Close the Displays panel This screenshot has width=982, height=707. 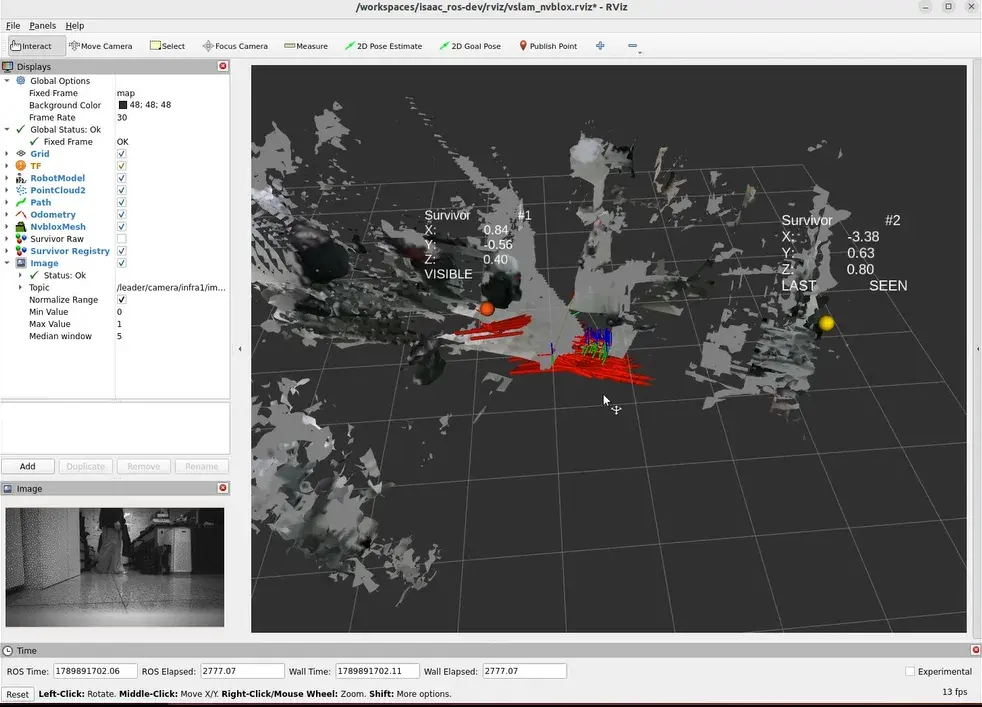pyautogui.click(x=222, y=66)
